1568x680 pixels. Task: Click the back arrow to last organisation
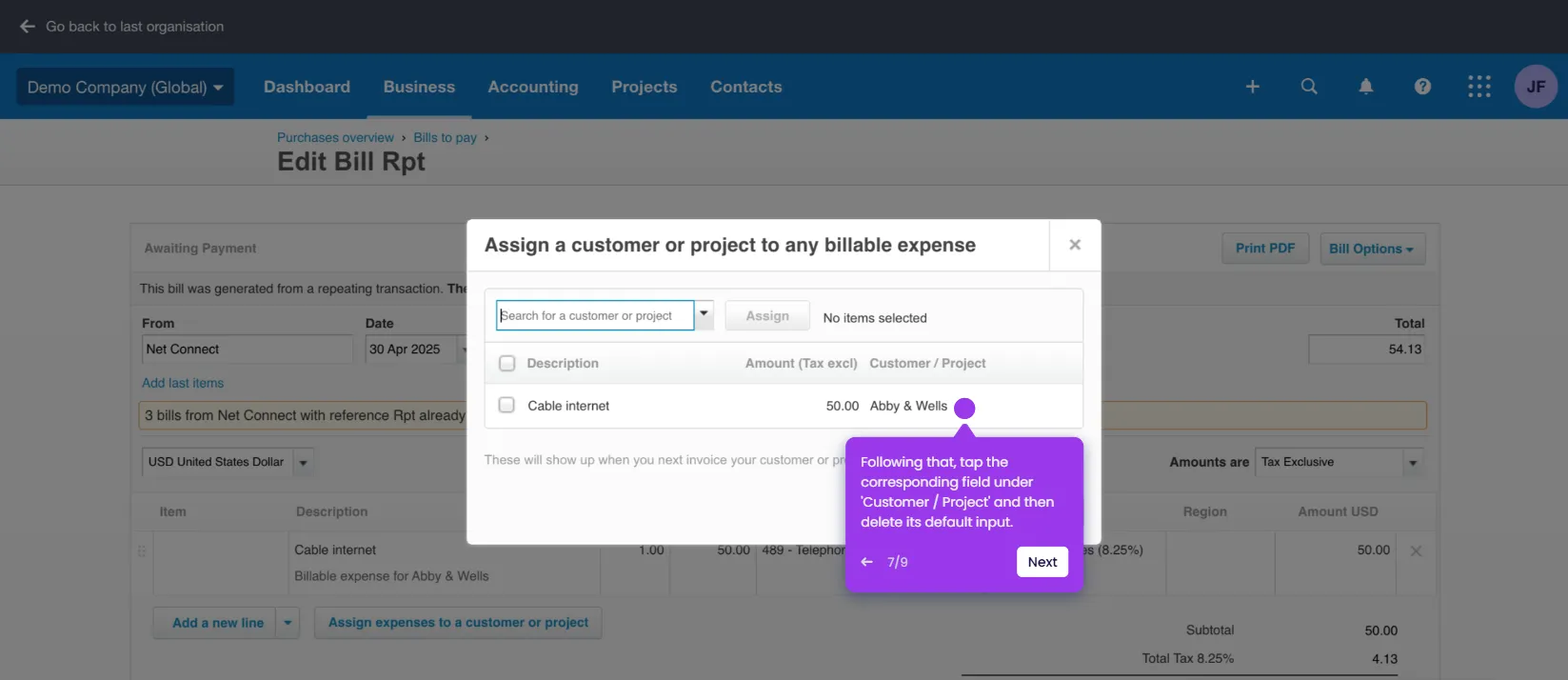(x=28, y=27)
